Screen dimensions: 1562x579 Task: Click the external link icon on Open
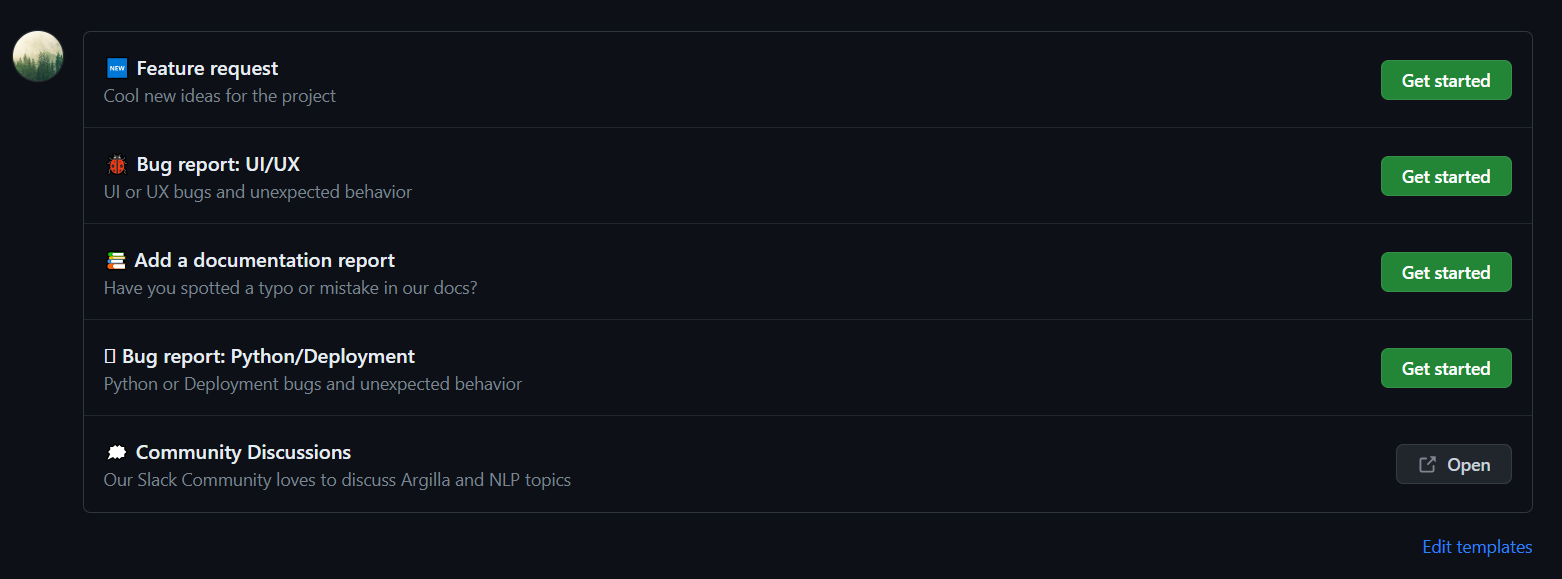click(x=1427, y=465)
